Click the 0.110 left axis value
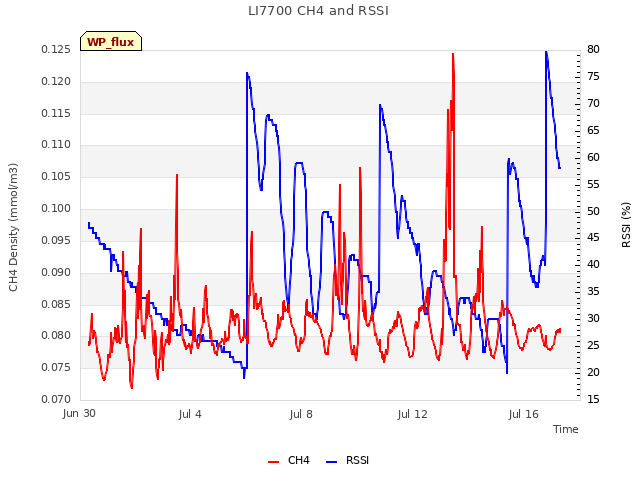640x480 pixels. click(x=56, y=144)
